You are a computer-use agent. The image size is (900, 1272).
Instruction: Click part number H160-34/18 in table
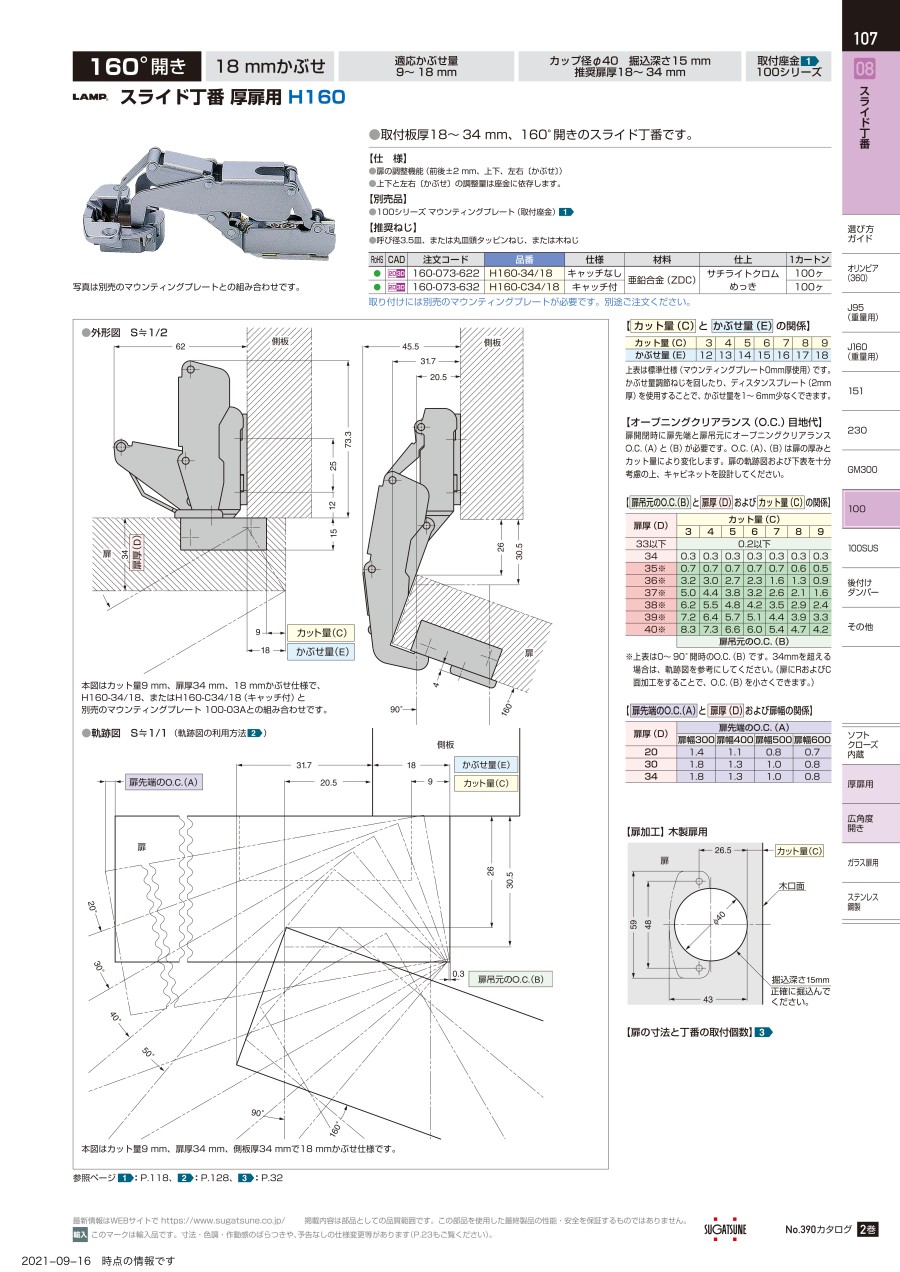(x=523, y=273)
